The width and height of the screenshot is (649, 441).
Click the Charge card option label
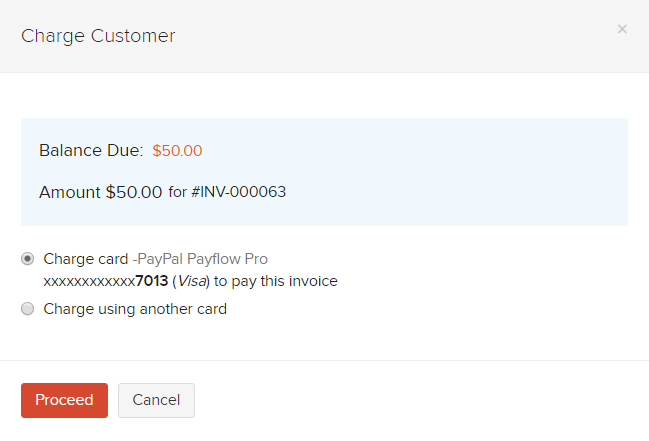click(86, 259)
